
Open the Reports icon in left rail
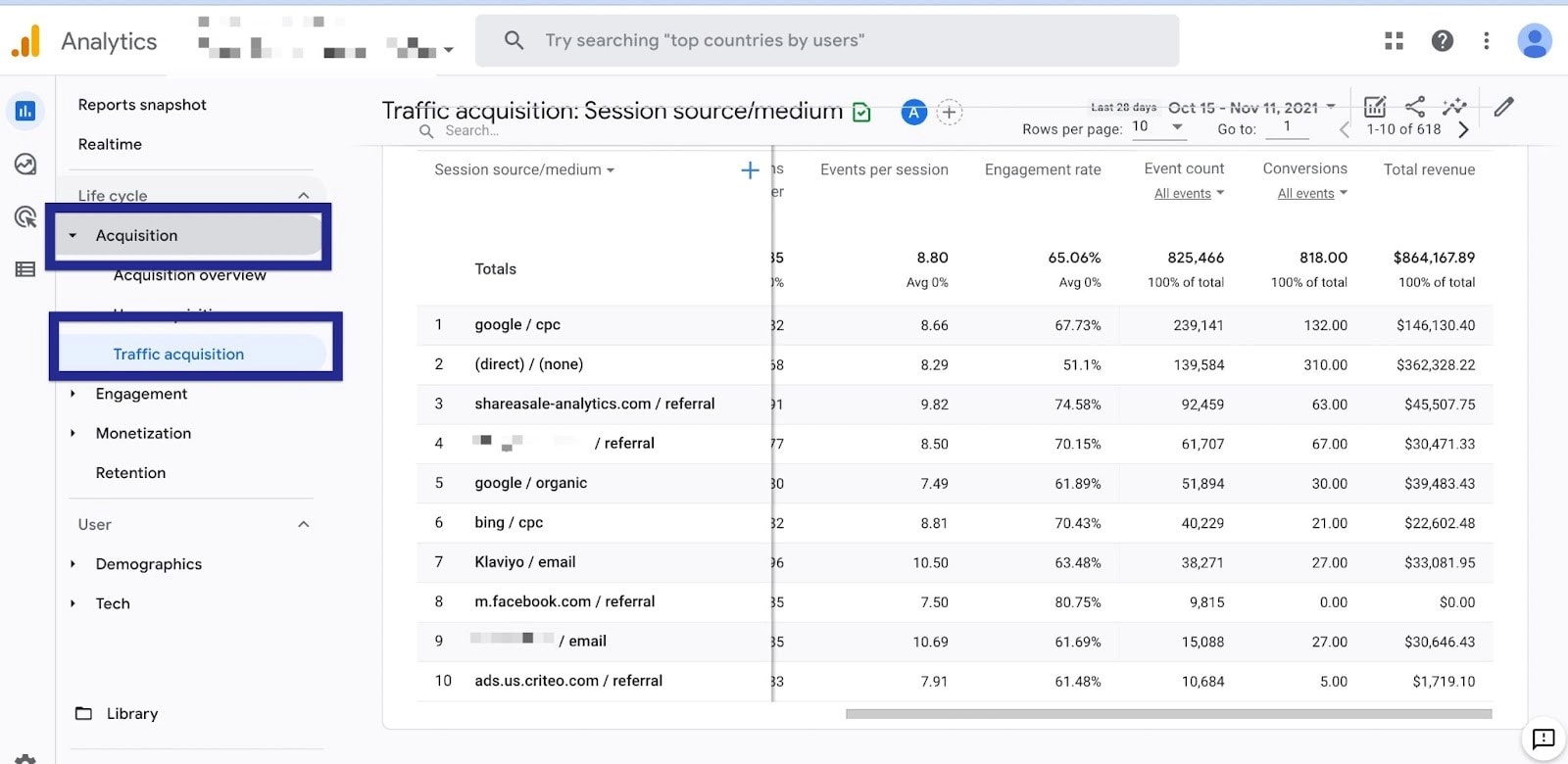pyautogui.click(x=25, y=111)
